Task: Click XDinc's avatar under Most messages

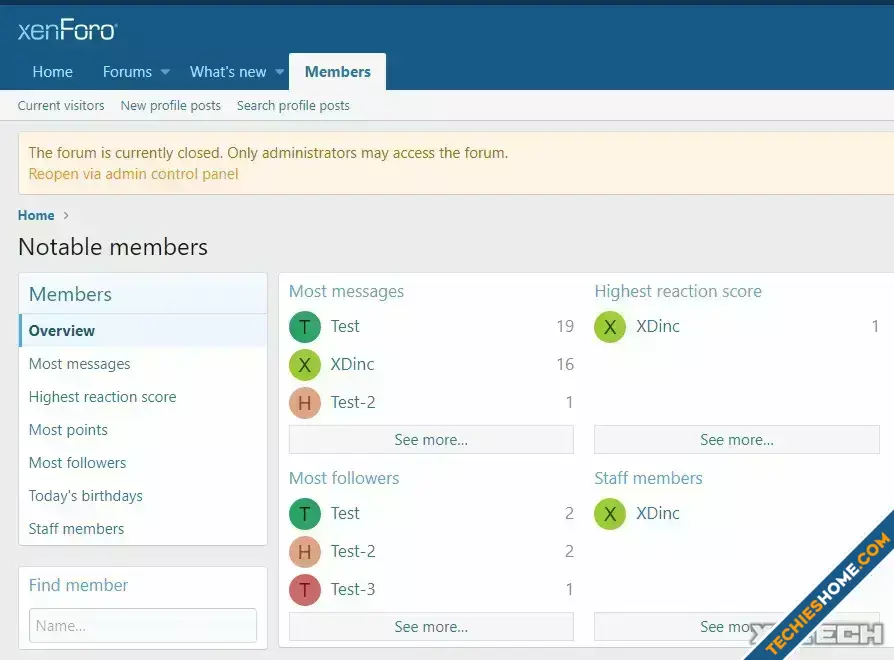Action: pos(305,365)
